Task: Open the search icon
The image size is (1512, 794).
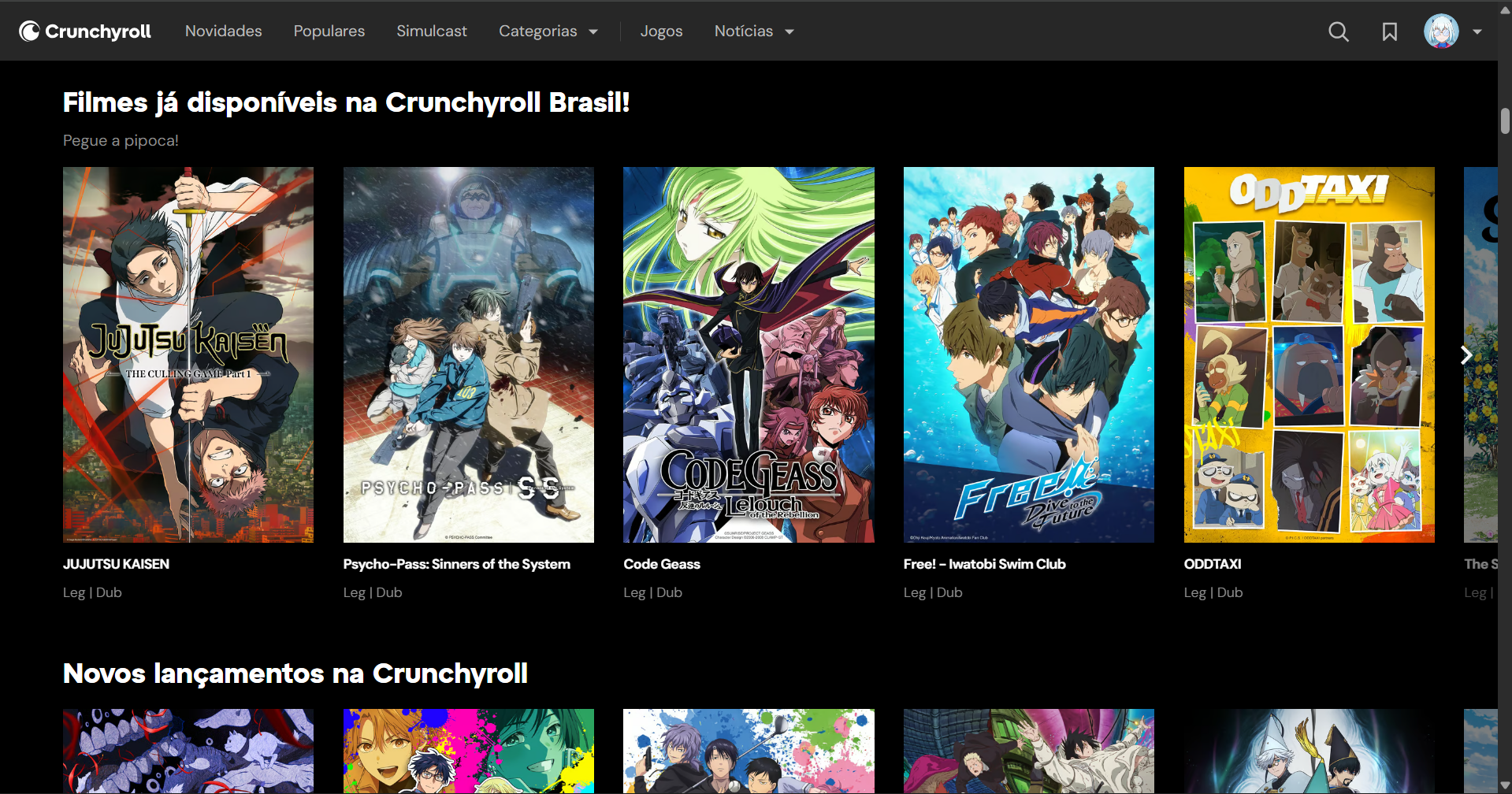Action: [1338, 32]
